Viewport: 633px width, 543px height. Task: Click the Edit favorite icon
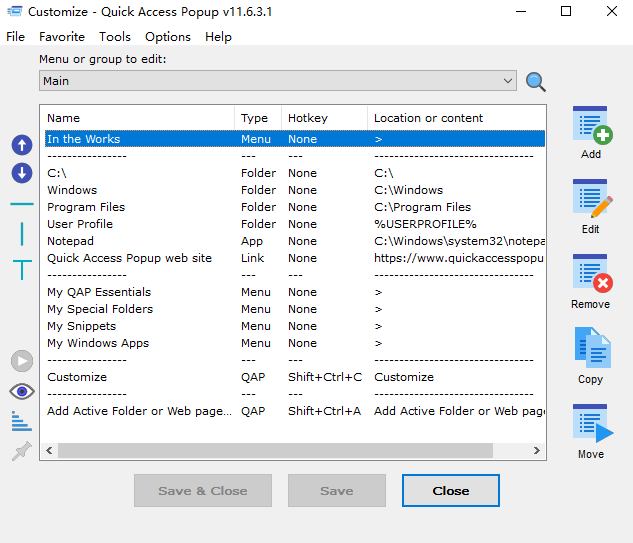click(590, 199)
